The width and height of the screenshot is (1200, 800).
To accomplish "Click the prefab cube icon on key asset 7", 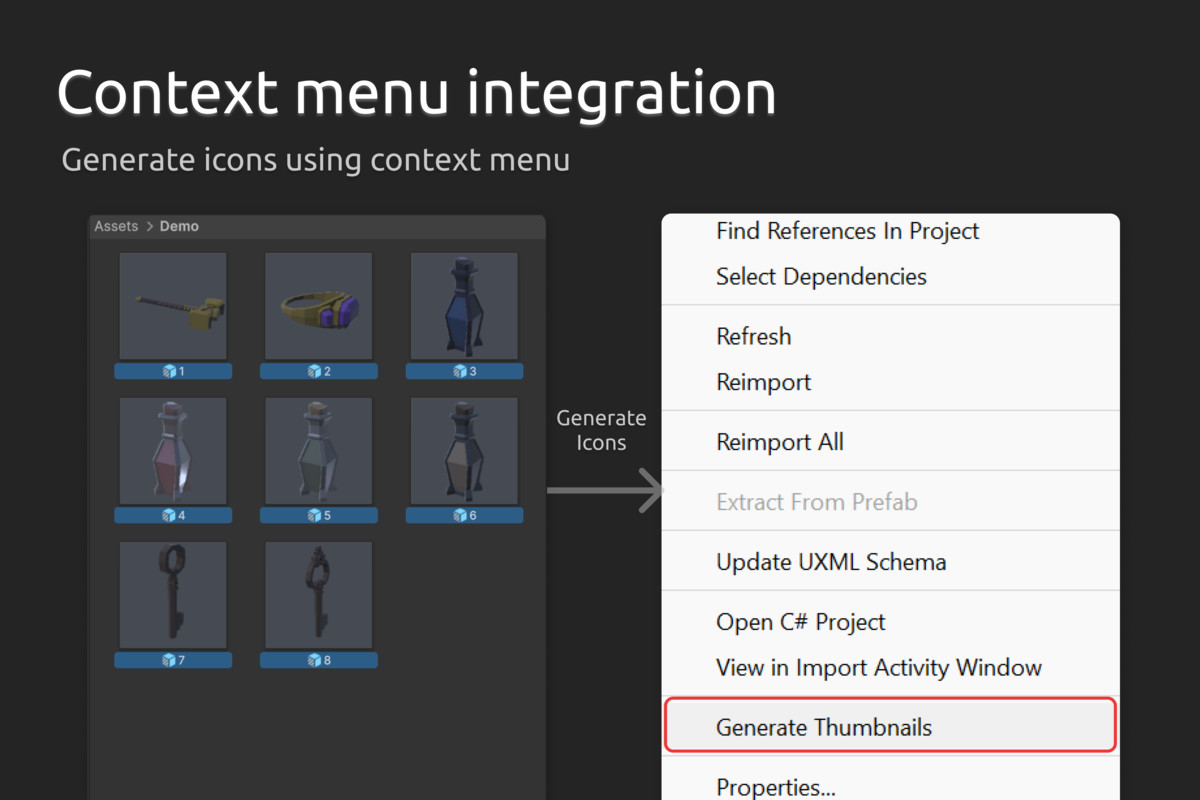I will [x=166, y=660].
